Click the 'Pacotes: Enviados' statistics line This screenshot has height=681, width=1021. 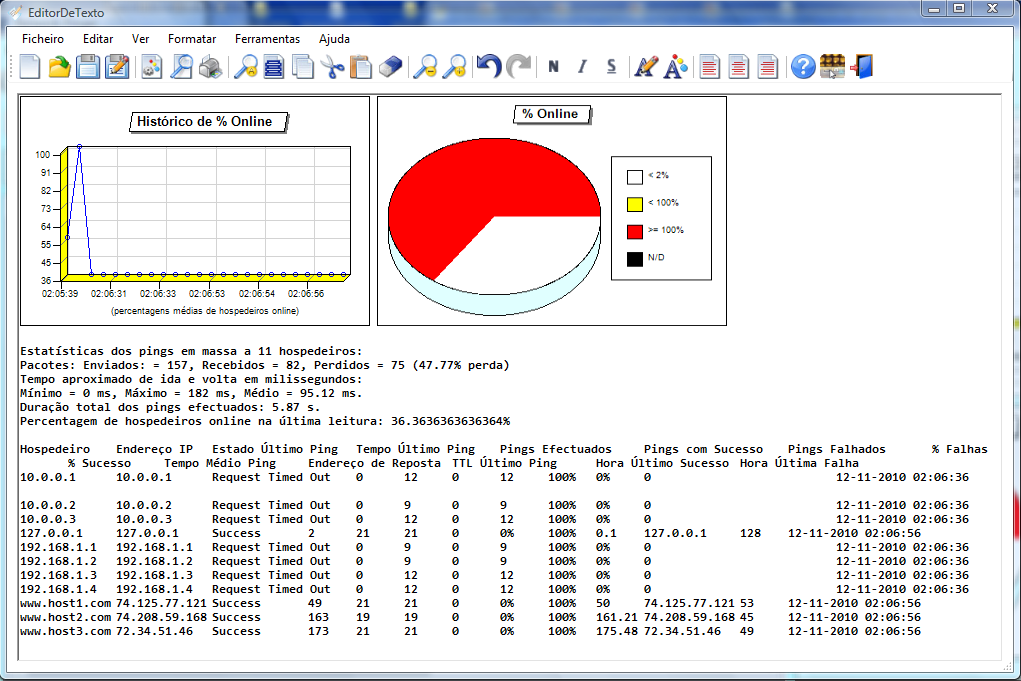tap(264, 365)
